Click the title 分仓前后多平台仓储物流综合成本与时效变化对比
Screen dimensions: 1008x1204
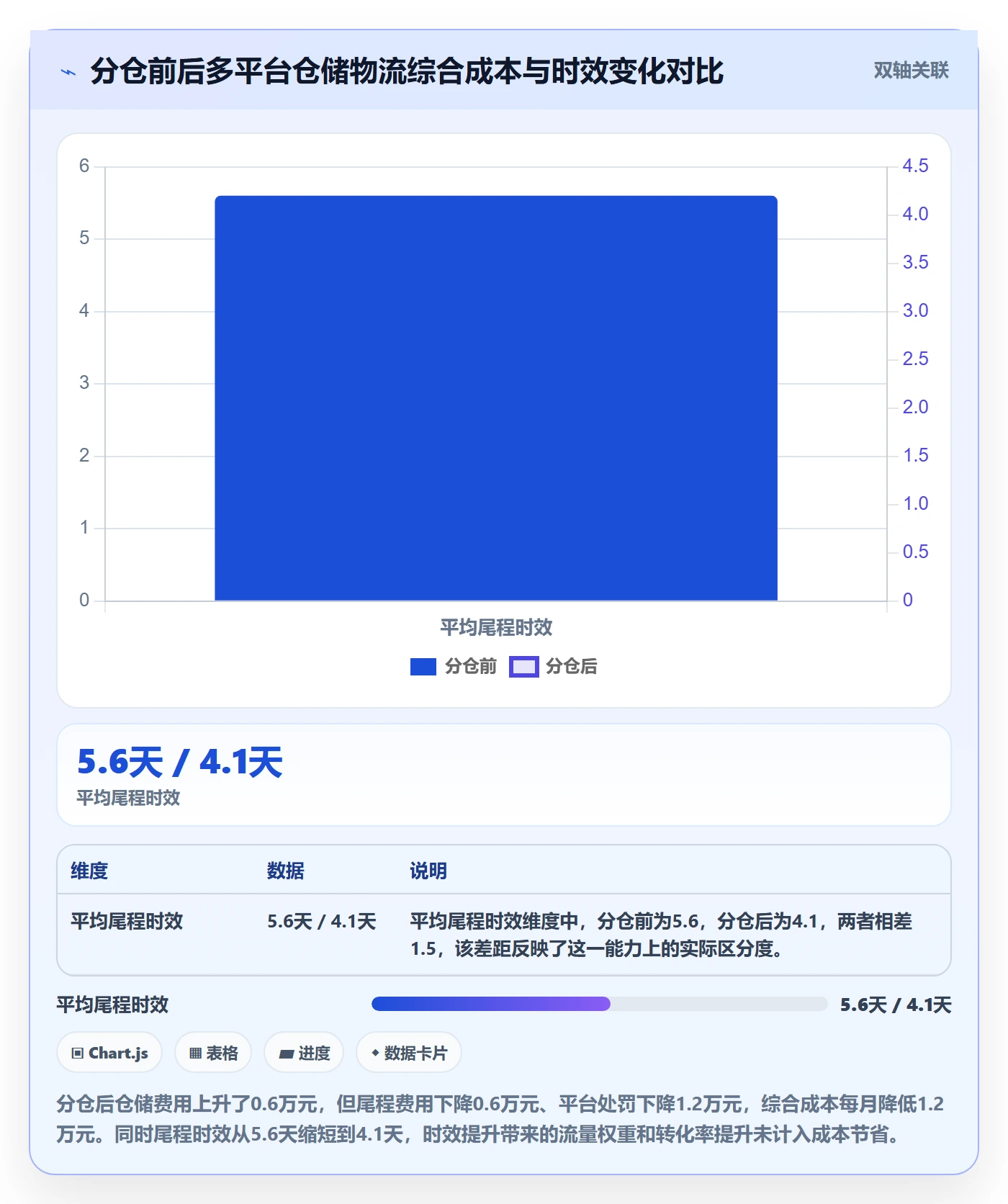point(407,71)
